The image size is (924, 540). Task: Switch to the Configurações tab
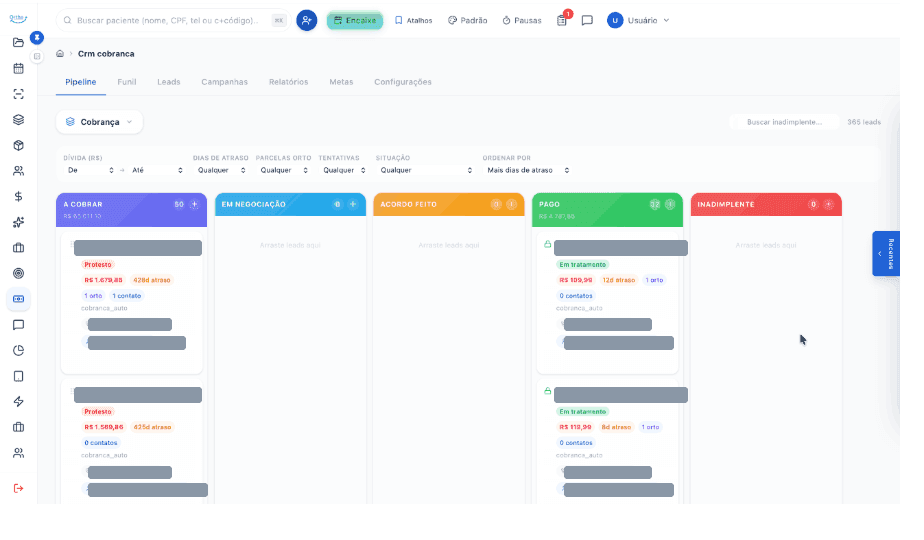coord(403,82)
